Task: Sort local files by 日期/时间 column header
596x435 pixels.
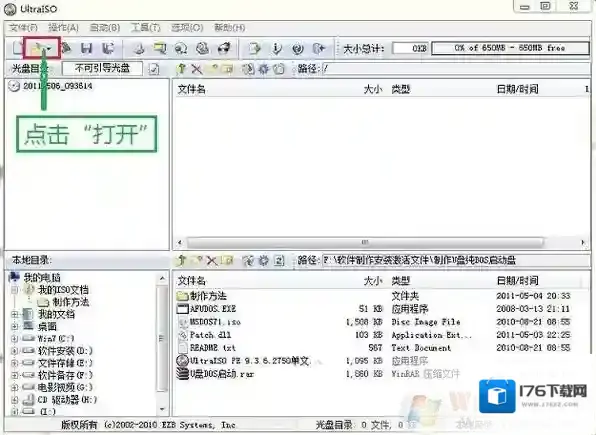Action: coord(517,281)
